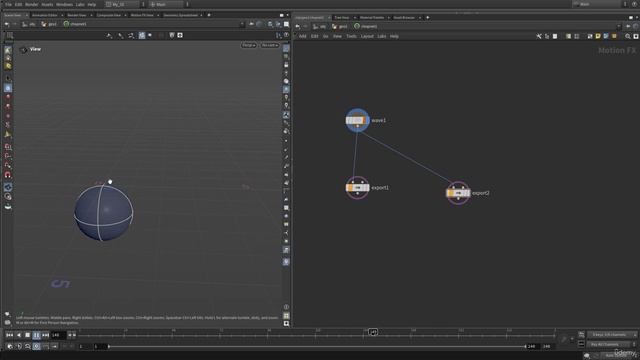Image resolution: width=640 pixels, height=360 pixels.
Task: Click the obj path segment in scene view
Action: pyautogui.click(x=29, y=24)
